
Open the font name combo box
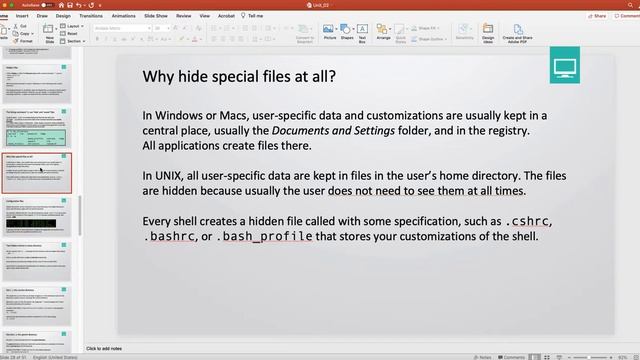[x=122, y=28]
